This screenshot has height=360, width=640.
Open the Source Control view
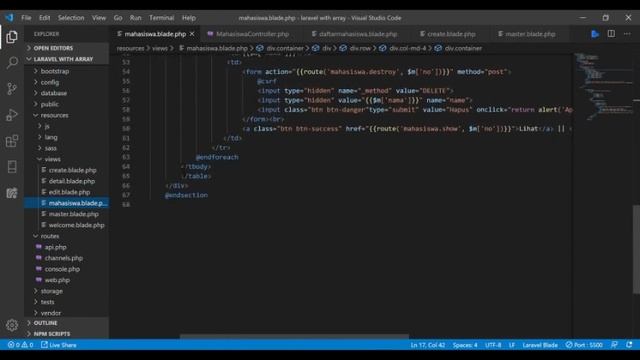pyautogui.click(x=12, y=89)
